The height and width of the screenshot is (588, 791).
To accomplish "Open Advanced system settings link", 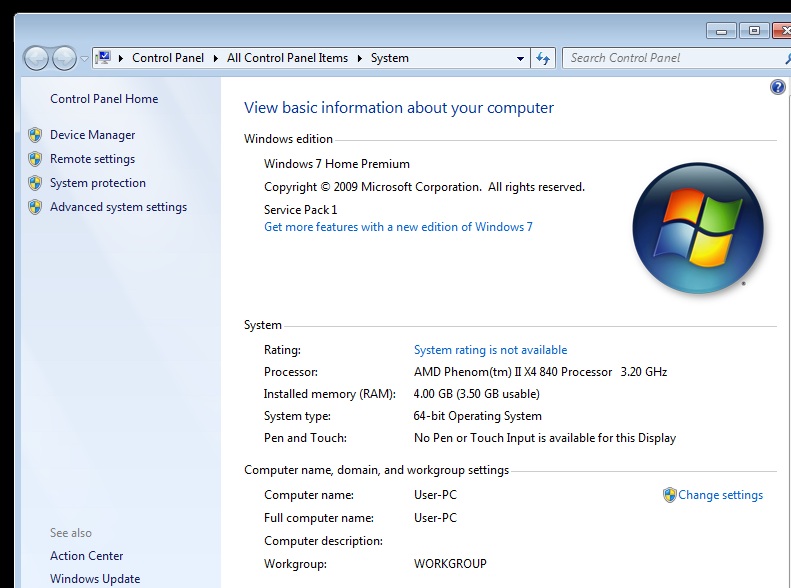I will (119, 207).
